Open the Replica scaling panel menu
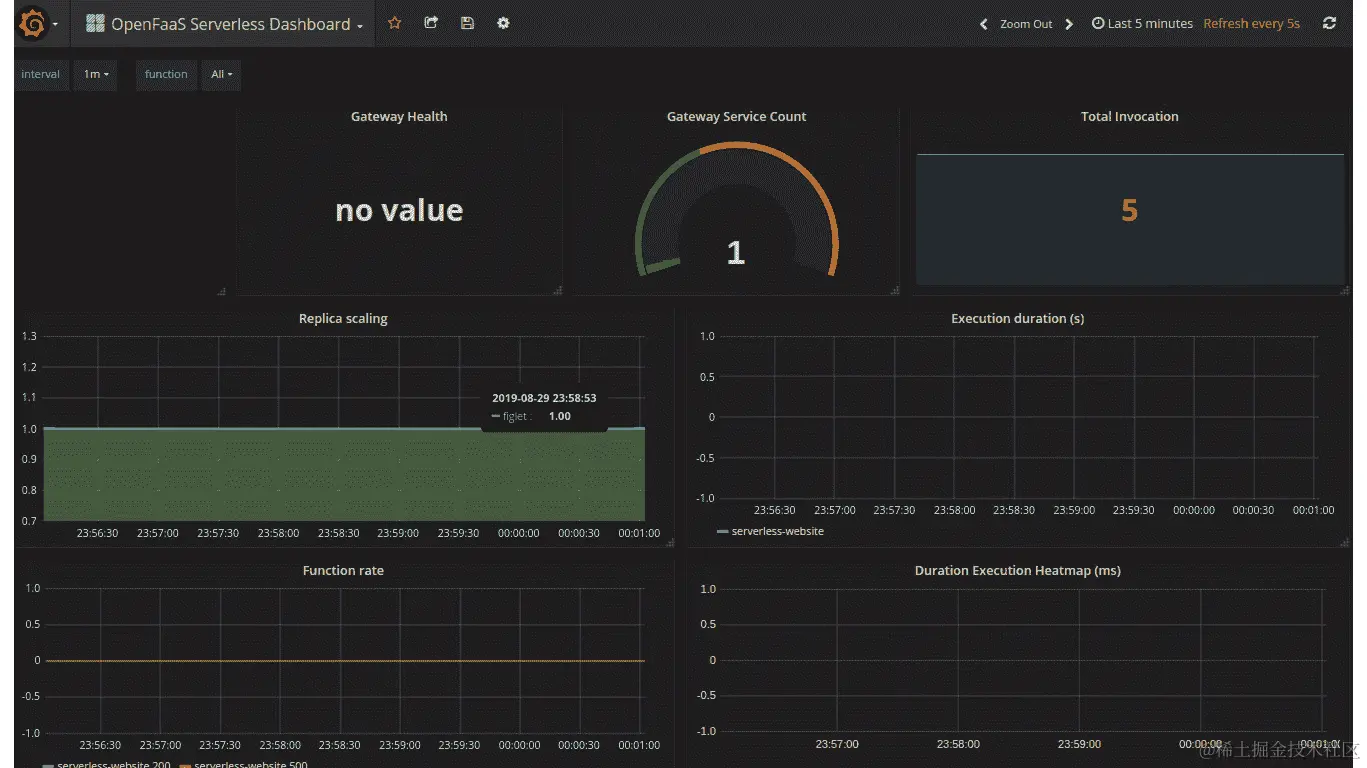Image resolution: width=1367 pixels, height=768 pixels. click(x=343, y=318)
